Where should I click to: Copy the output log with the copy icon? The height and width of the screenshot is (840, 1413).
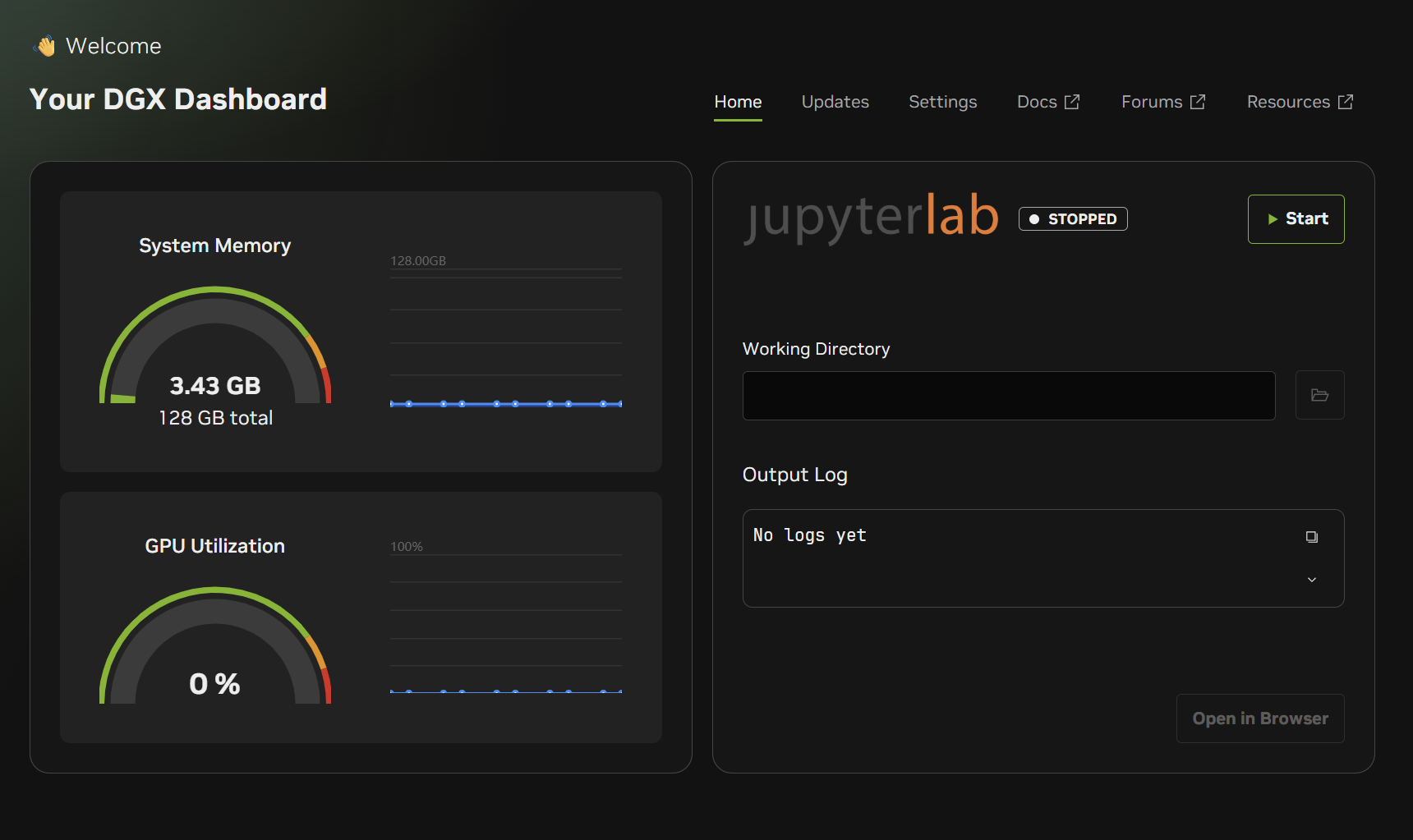[x=1312, y=537]
